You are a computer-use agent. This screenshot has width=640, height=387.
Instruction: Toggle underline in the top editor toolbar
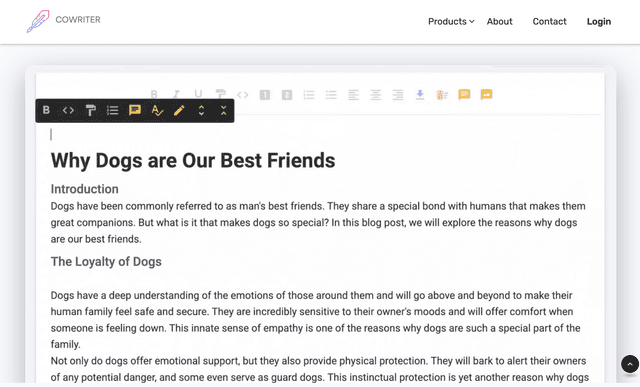tap(198, 95)
